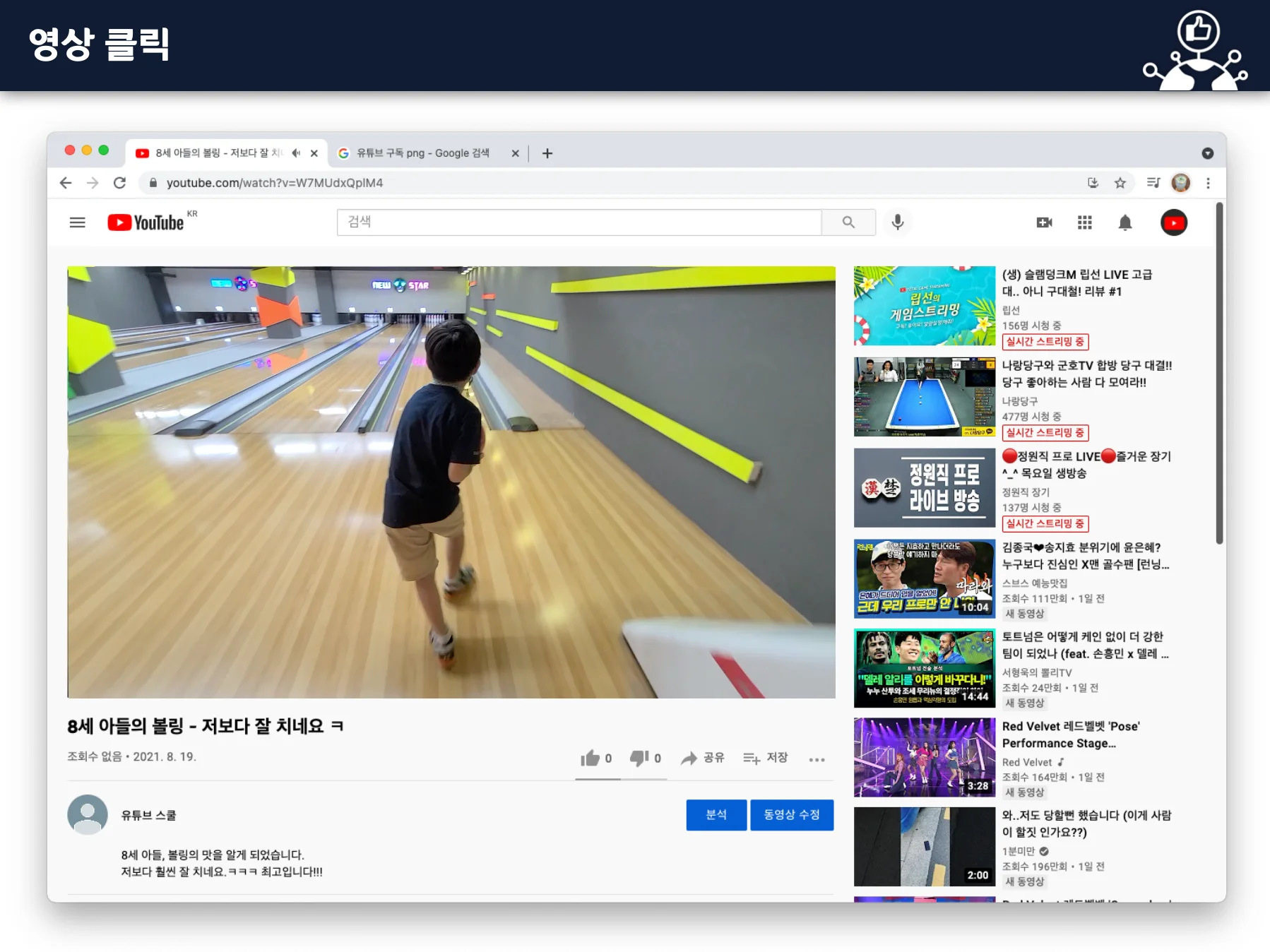Open the billiards live stream thumbnail
Viewport: 1270px width, 952px height.
click(x=925, y=397)
